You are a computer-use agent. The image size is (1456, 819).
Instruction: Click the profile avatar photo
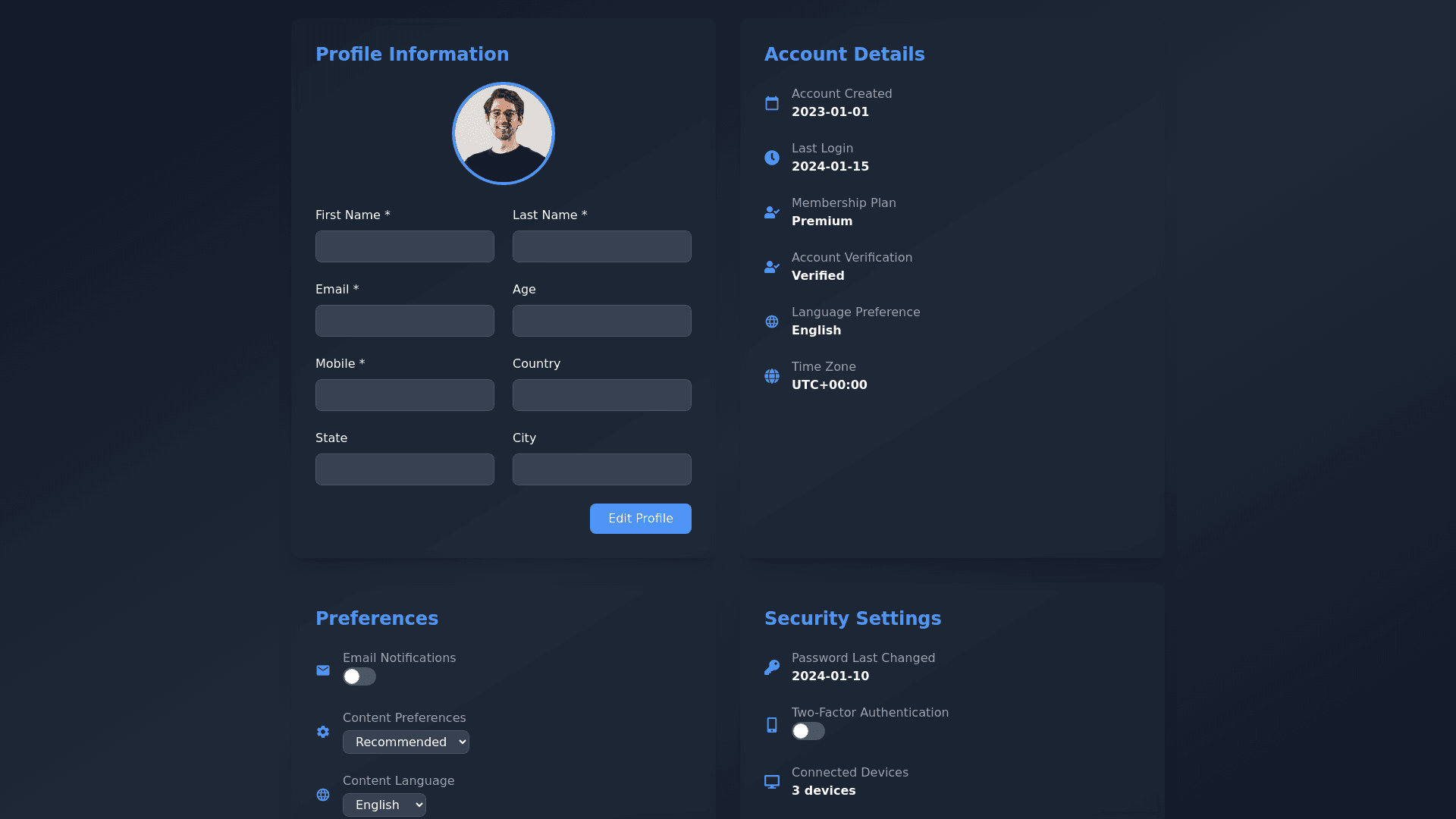tap(504, 133)
